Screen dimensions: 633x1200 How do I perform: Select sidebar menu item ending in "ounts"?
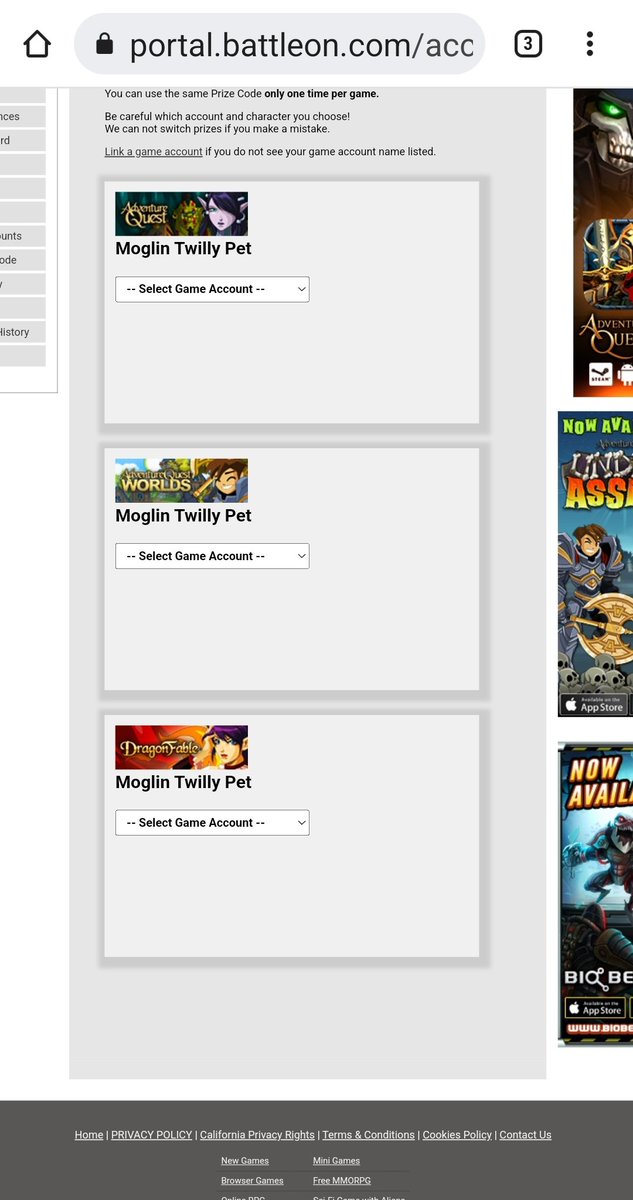coord(22,236)
